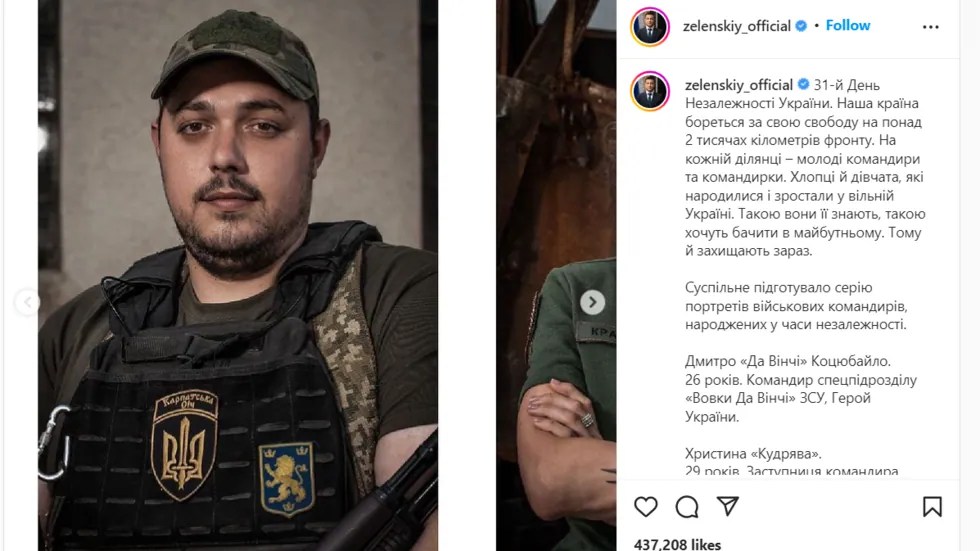Open more options three-dot menu
This screenshot has width=980, height=551.
tap(931, 27)
